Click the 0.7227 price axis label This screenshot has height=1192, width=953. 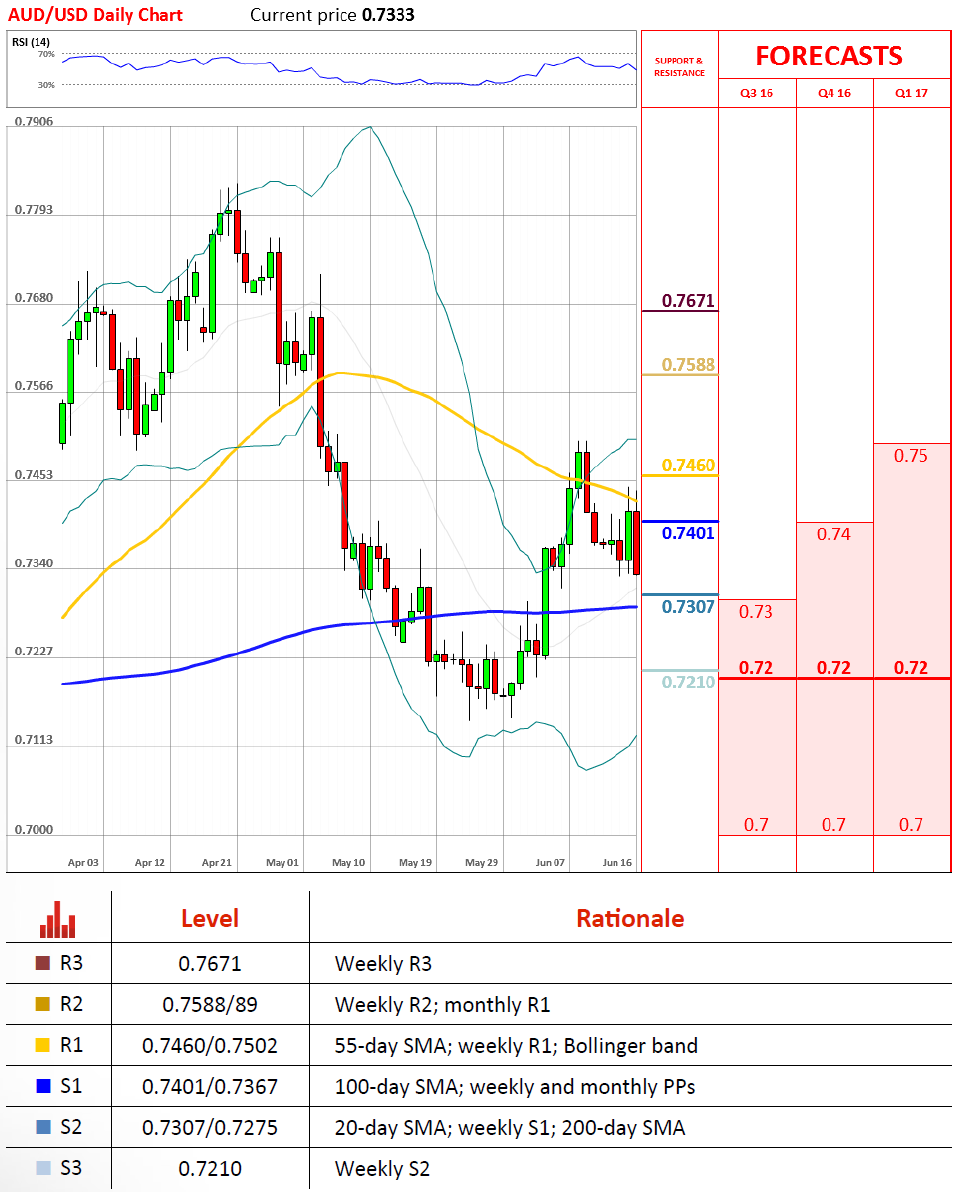tap(34, 651)
